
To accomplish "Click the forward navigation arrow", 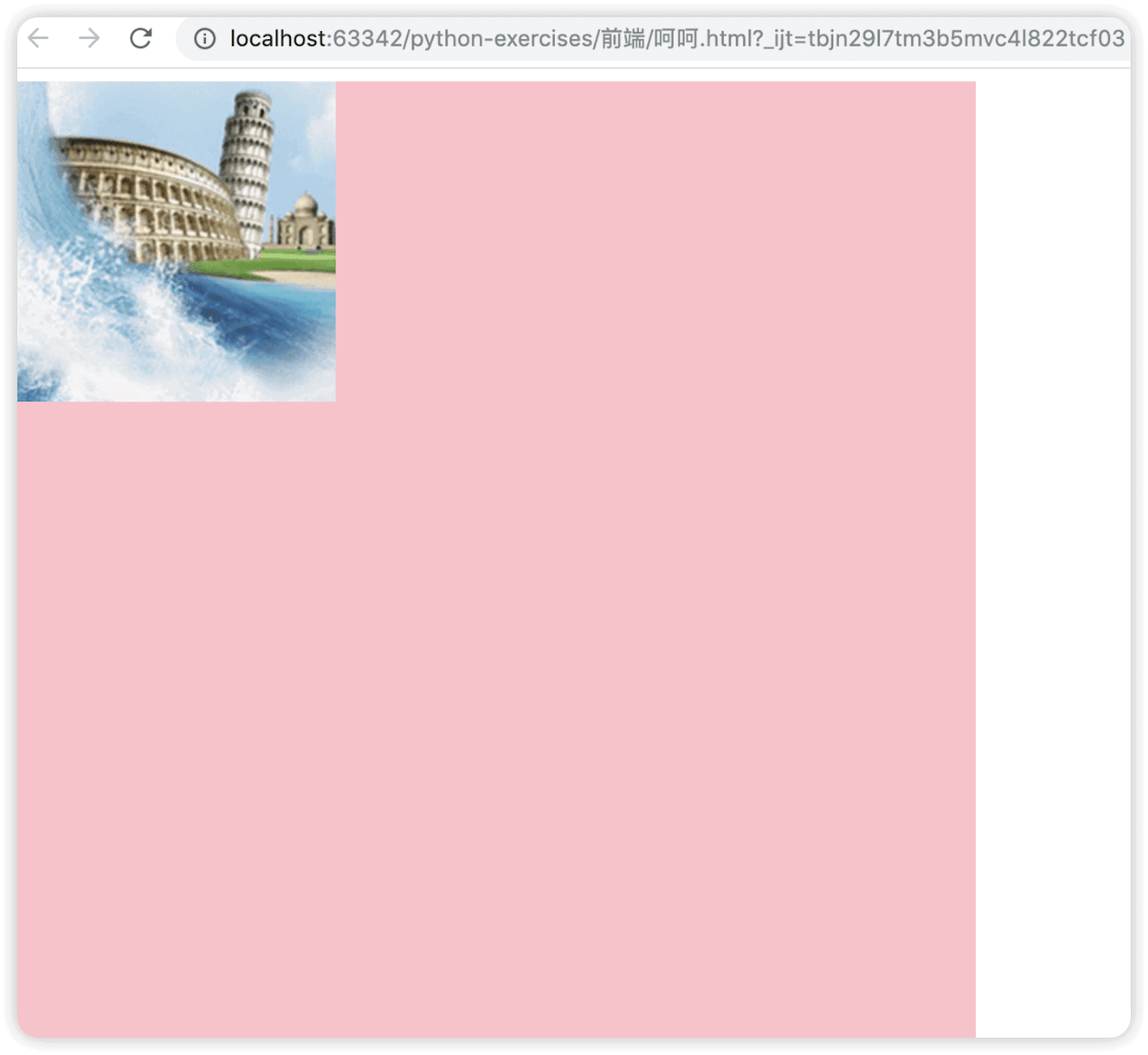I will click(89, 39).
